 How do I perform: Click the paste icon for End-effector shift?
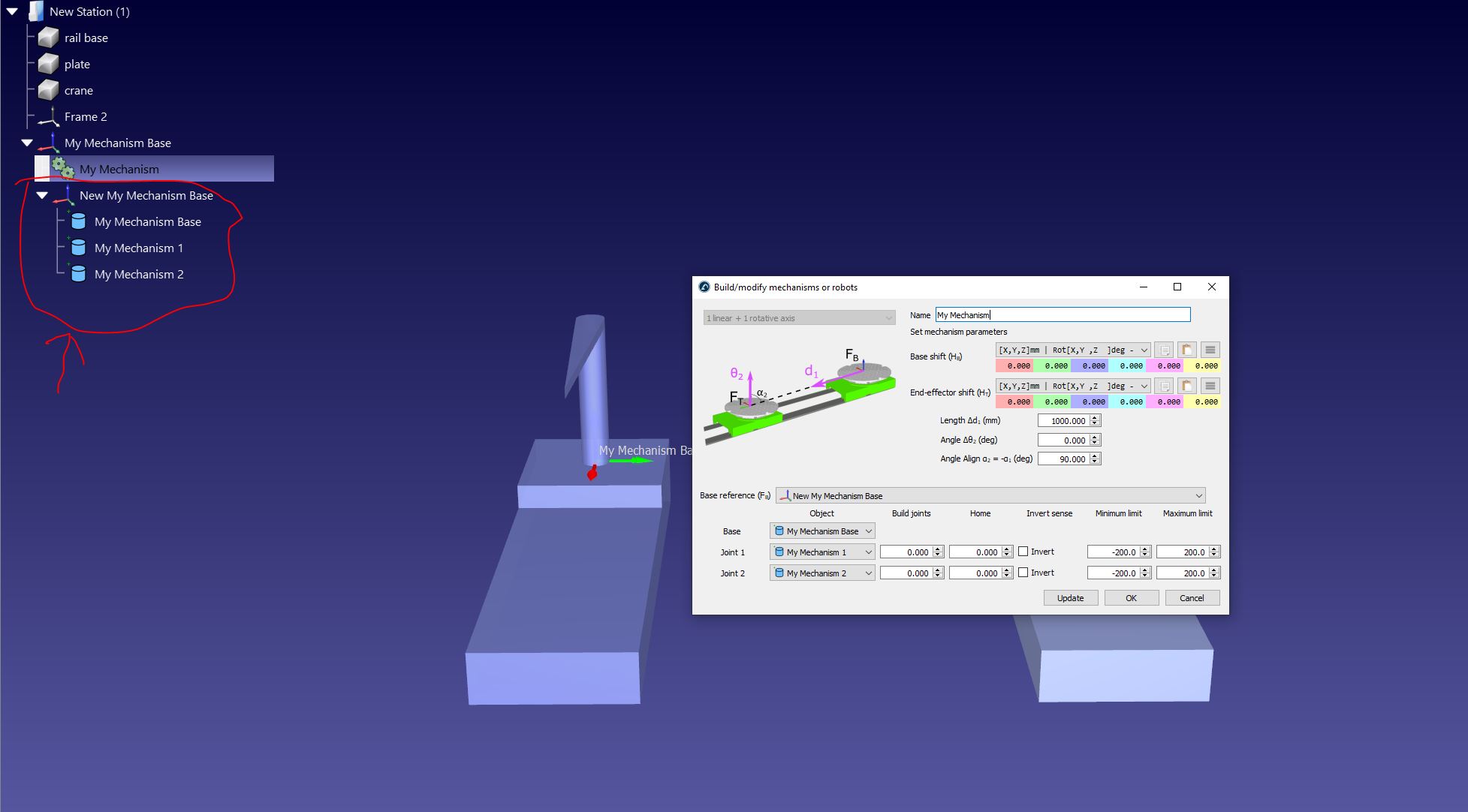click(x=1186, y=386)
